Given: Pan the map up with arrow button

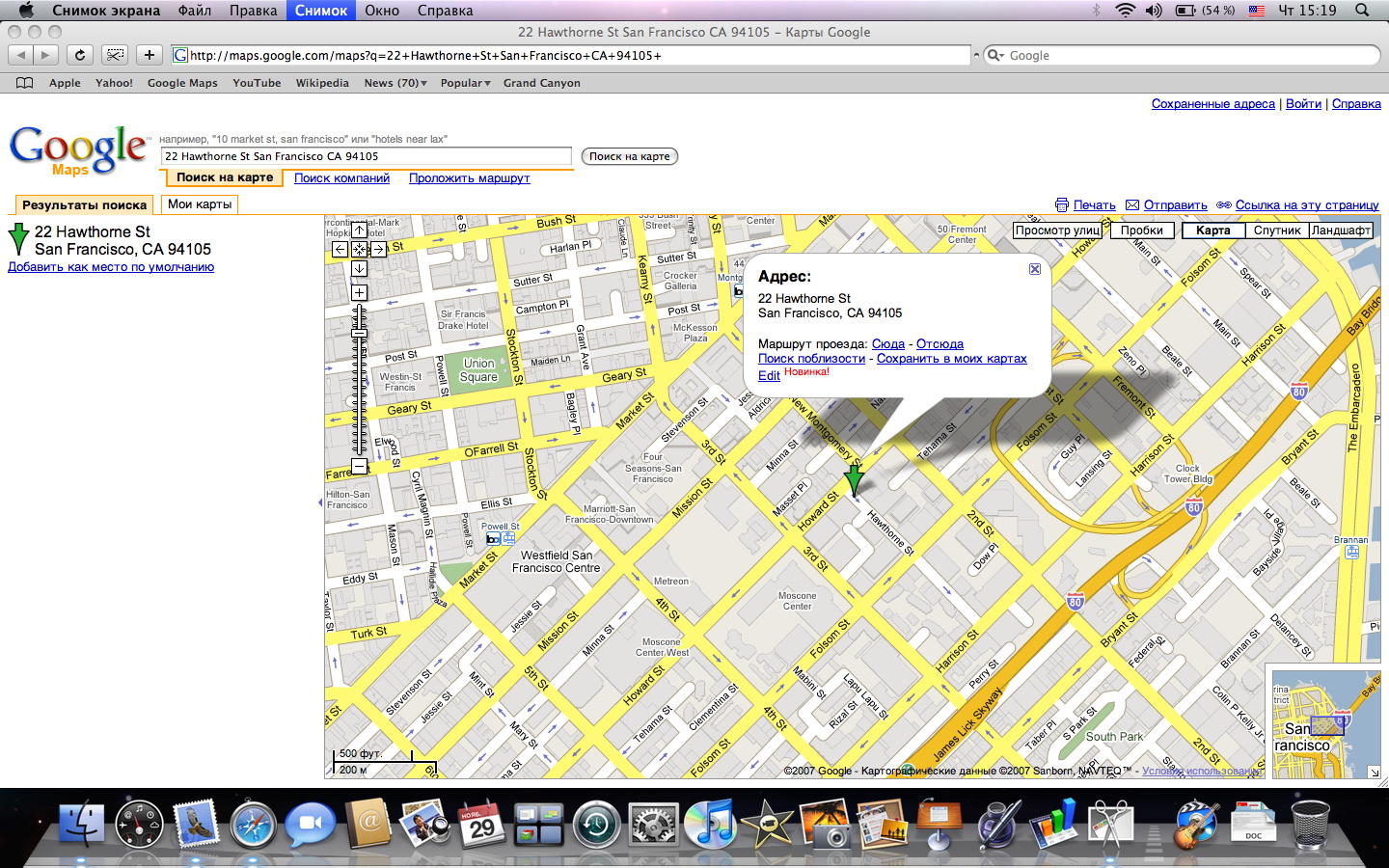Looking at the screenshot, I should (359, 231).
